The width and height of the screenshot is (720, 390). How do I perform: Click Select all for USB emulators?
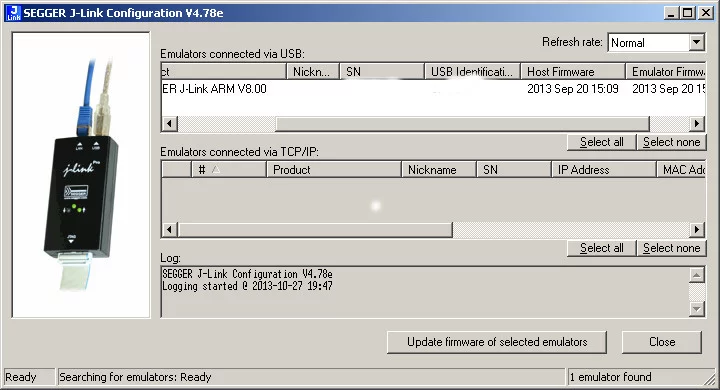pyautogui.click(x=602, y=142)
